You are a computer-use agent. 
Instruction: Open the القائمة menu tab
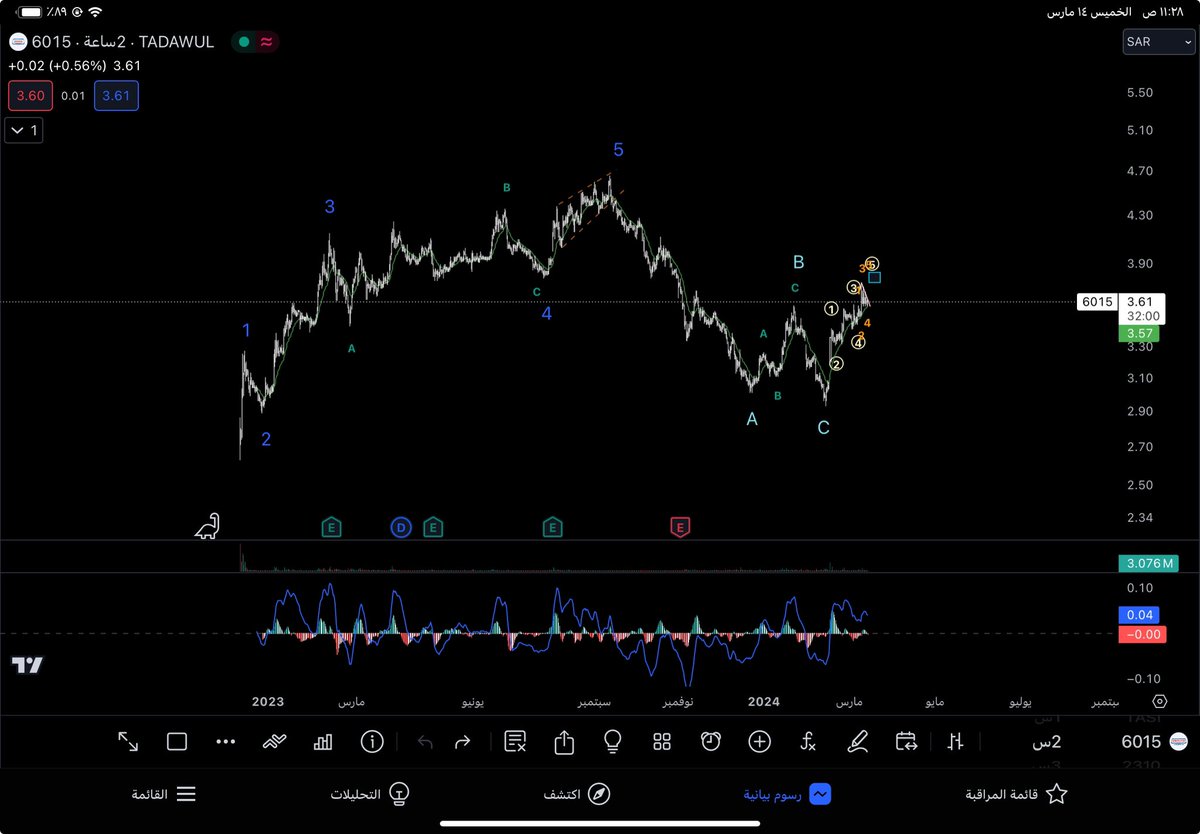164,794
